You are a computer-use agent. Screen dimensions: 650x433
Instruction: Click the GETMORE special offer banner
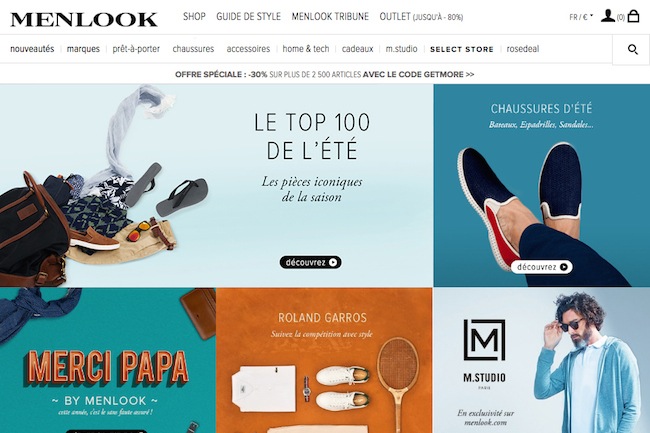click(325, 75)
